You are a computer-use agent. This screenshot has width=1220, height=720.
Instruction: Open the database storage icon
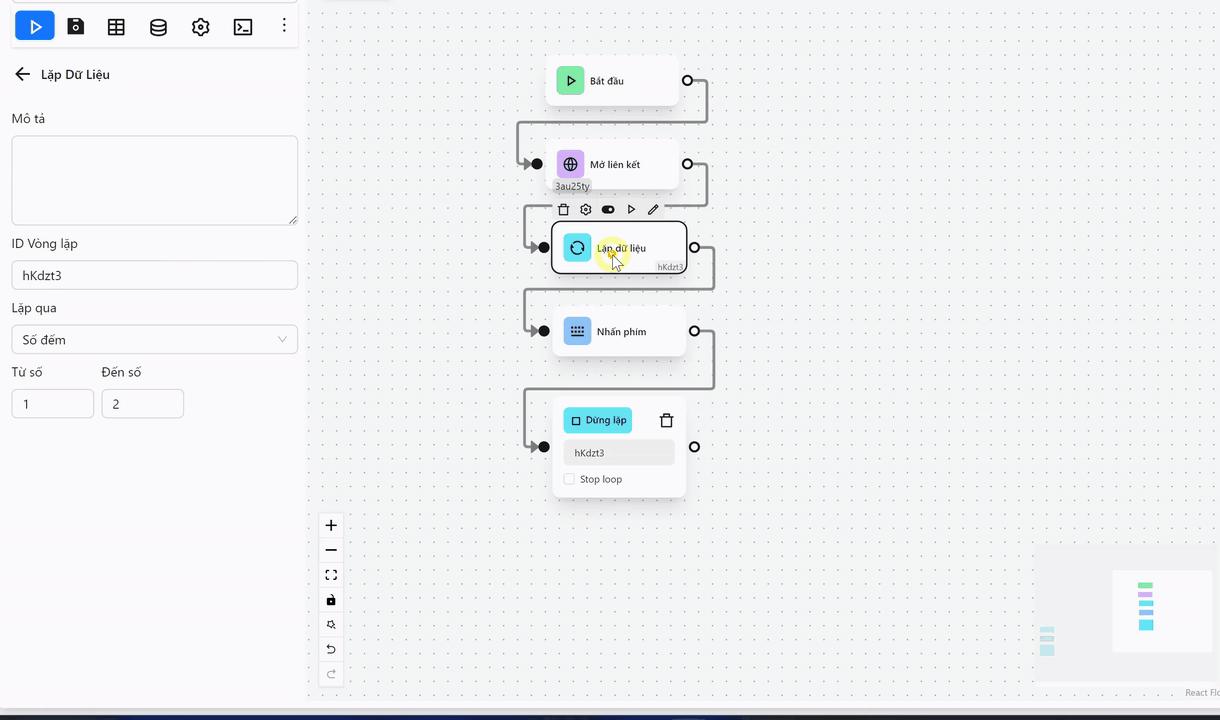(158, 27)
